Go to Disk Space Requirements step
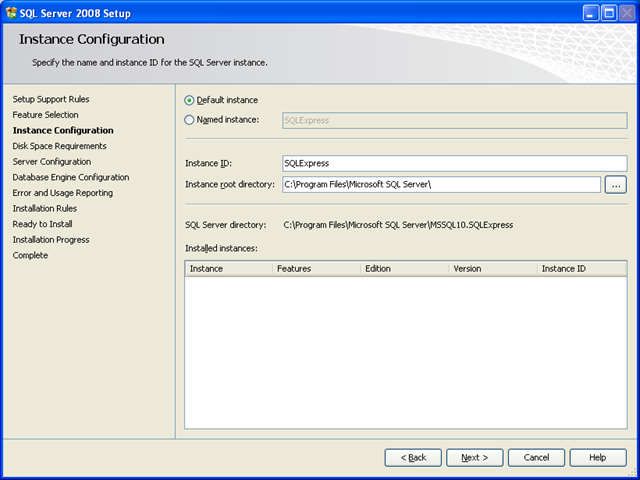 [59, 146]
